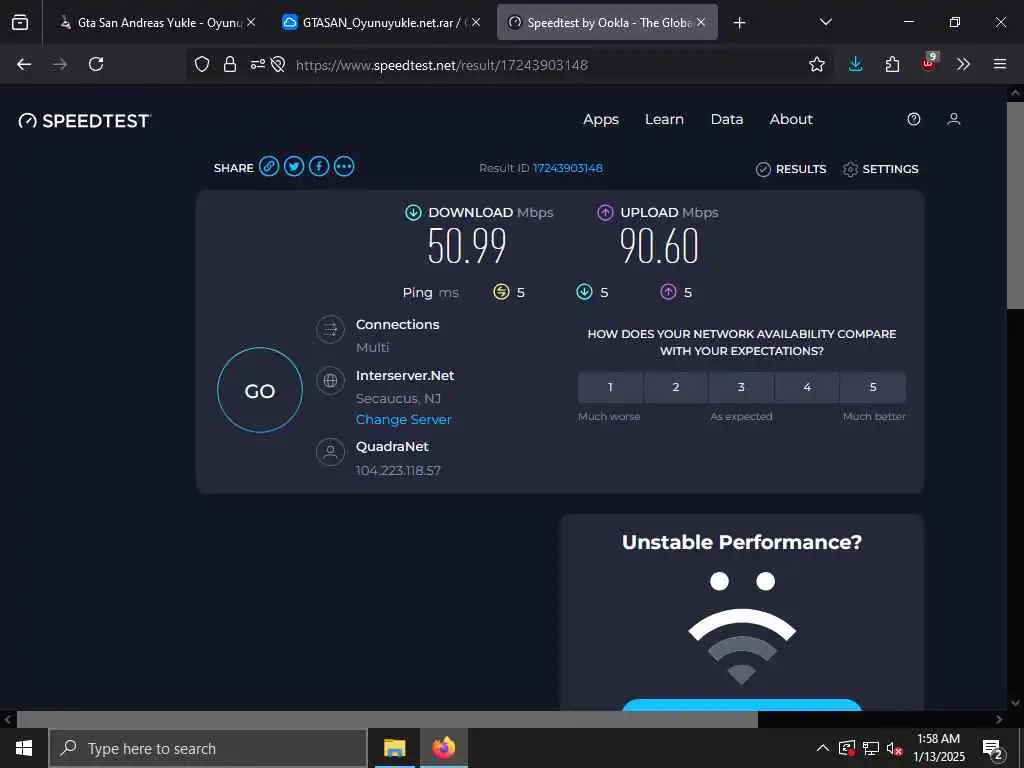Open tracking protection shield icon
1024x768 pixels.
pos(202,64)
